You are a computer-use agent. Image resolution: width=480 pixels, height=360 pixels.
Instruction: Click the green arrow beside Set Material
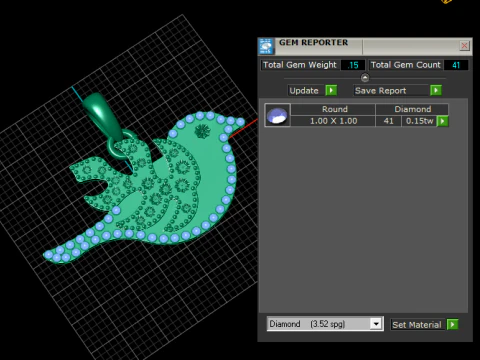pos(453,324)
